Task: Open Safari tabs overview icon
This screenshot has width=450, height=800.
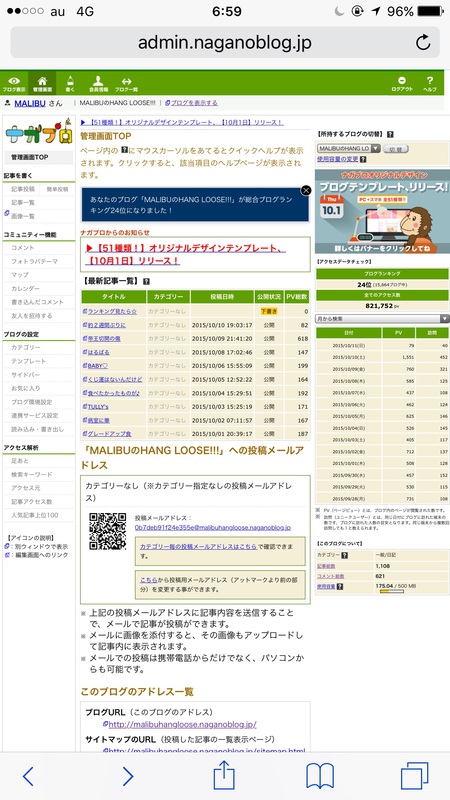Action: click(414, 776)
